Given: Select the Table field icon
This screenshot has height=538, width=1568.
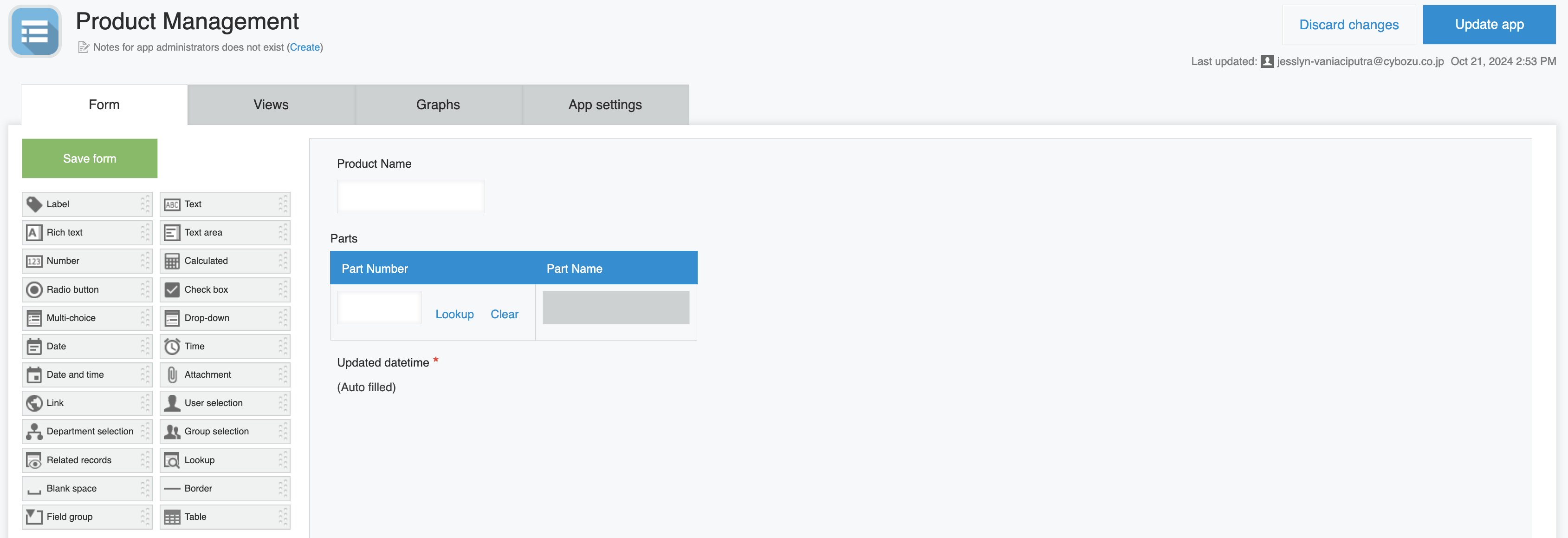Looking at the screenshot, I should click(172, 517).
